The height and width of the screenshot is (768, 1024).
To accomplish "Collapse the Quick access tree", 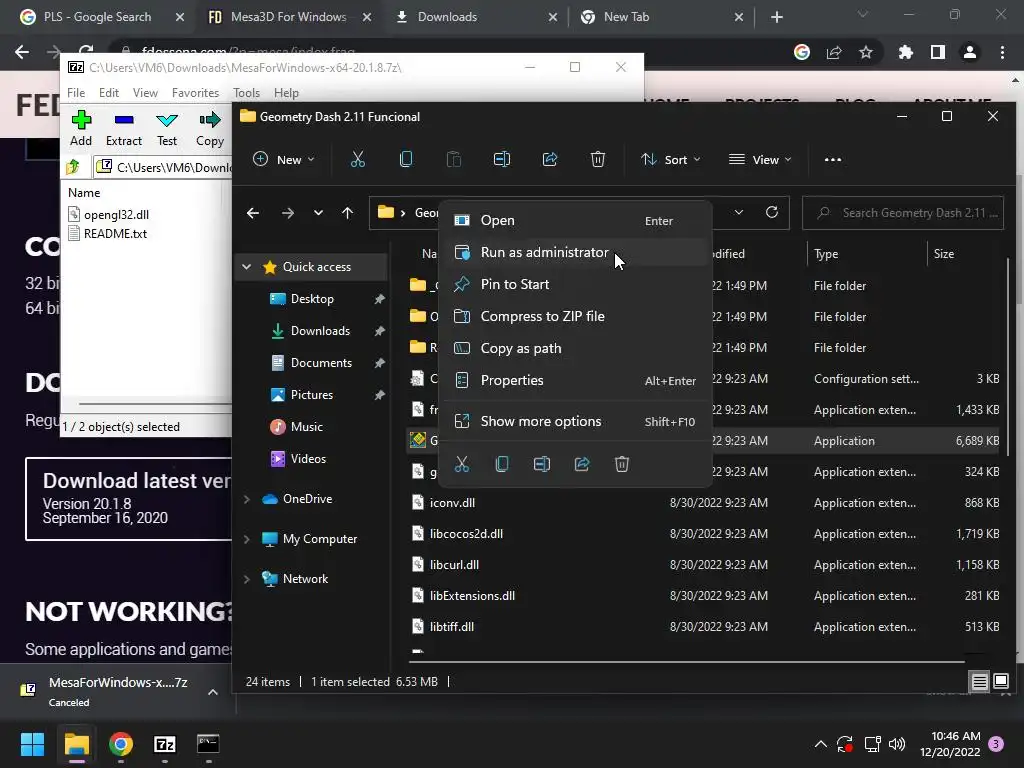I will pyautogui.click(x=246, y=266).
